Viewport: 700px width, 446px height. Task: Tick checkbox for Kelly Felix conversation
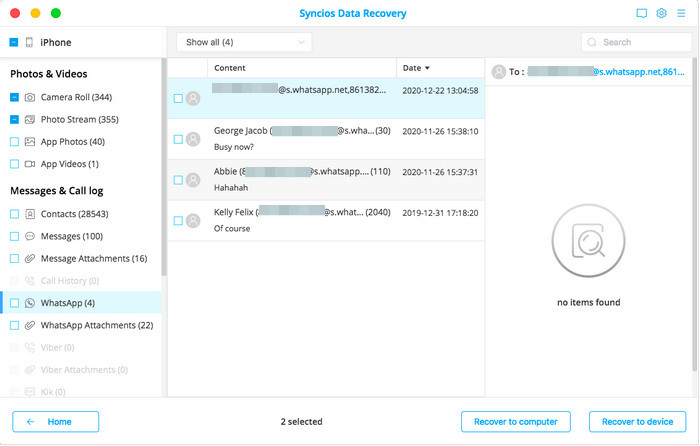point(178,221)
